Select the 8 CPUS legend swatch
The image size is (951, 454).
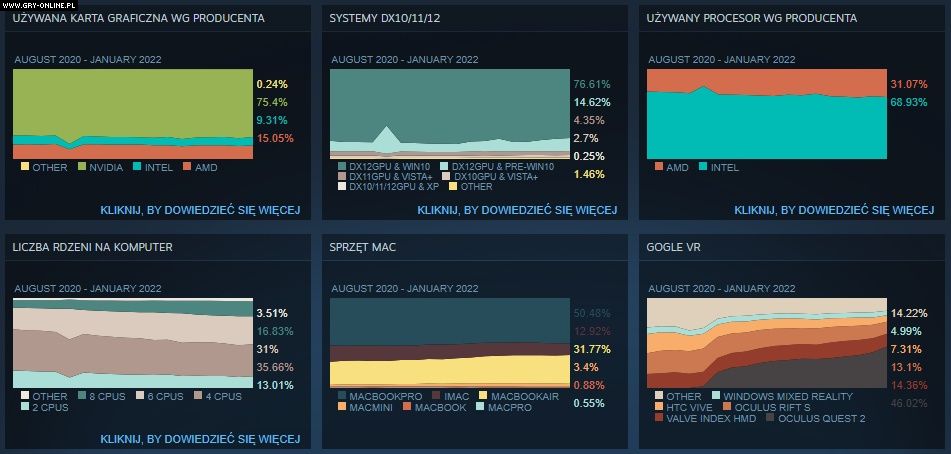coord(84,396)
